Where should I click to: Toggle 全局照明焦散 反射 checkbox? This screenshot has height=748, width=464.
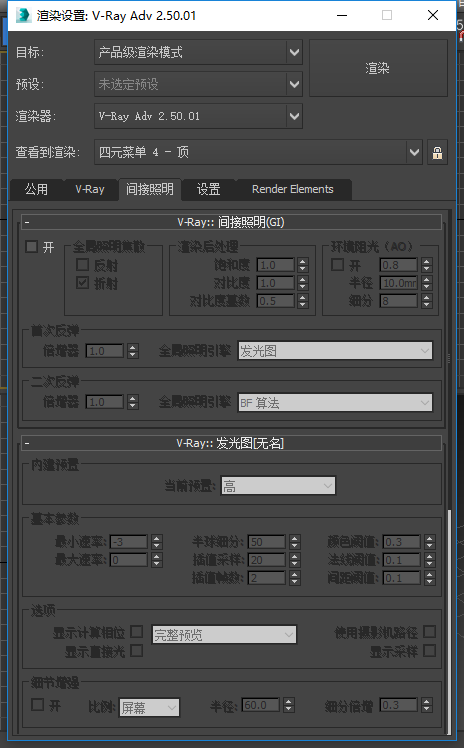[82, 265]
